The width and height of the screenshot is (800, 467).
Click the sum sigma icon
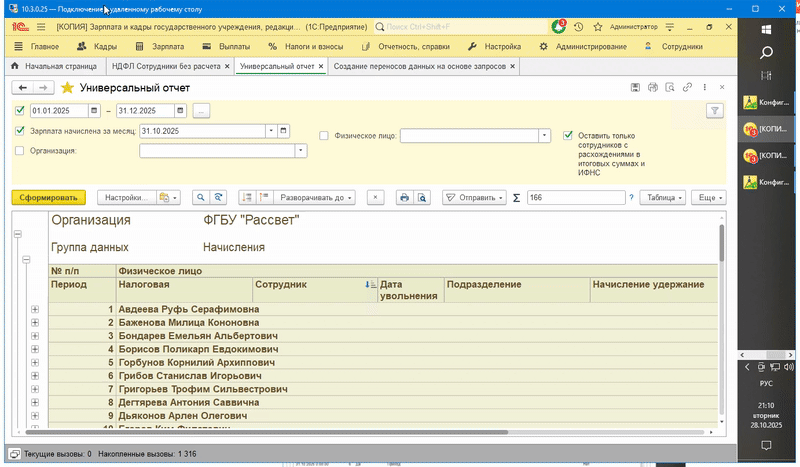tap(516, 198)
